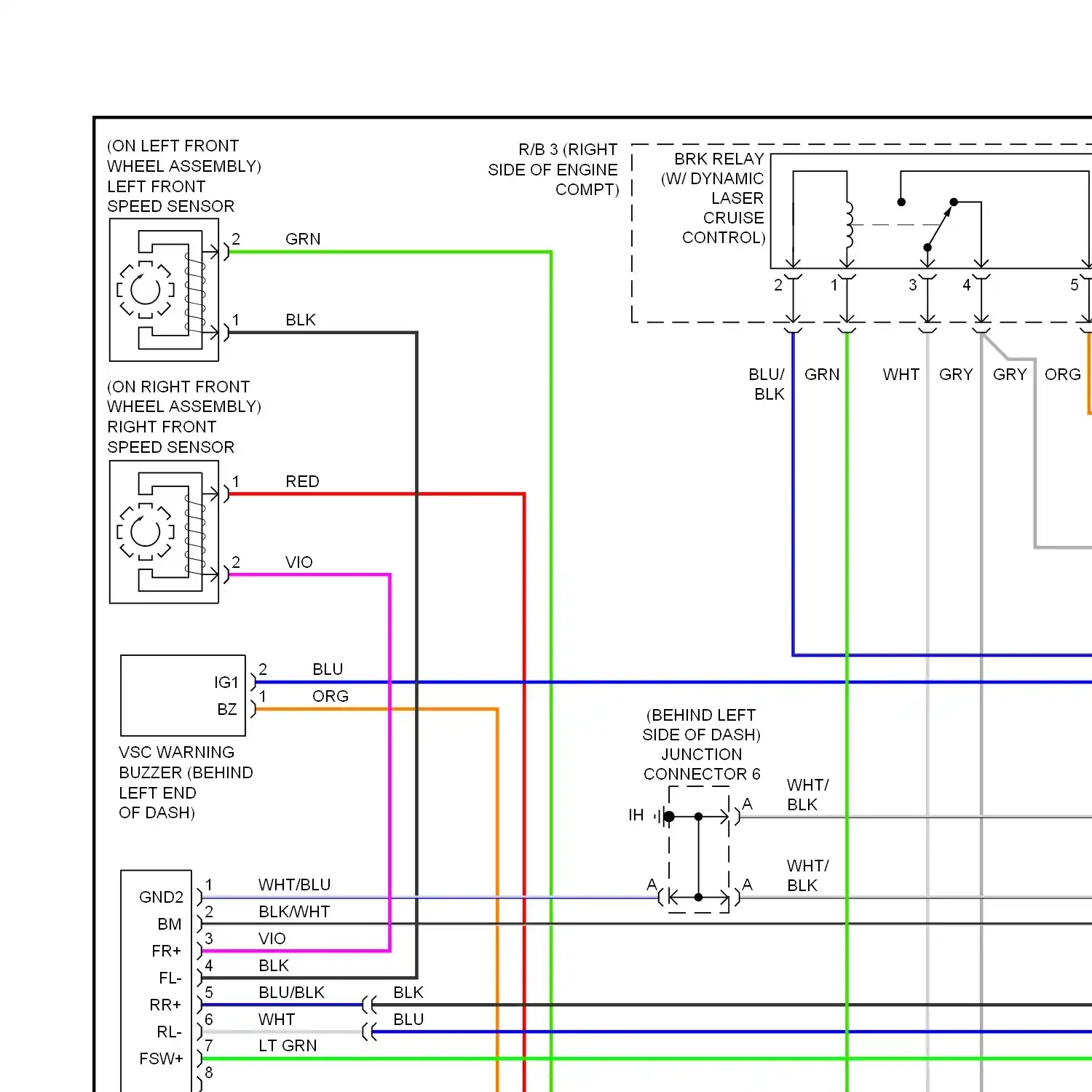Screen dimensions: 1092x1092
Task: Select the upper WHT/BLK wire label
Action: (808, 794)
